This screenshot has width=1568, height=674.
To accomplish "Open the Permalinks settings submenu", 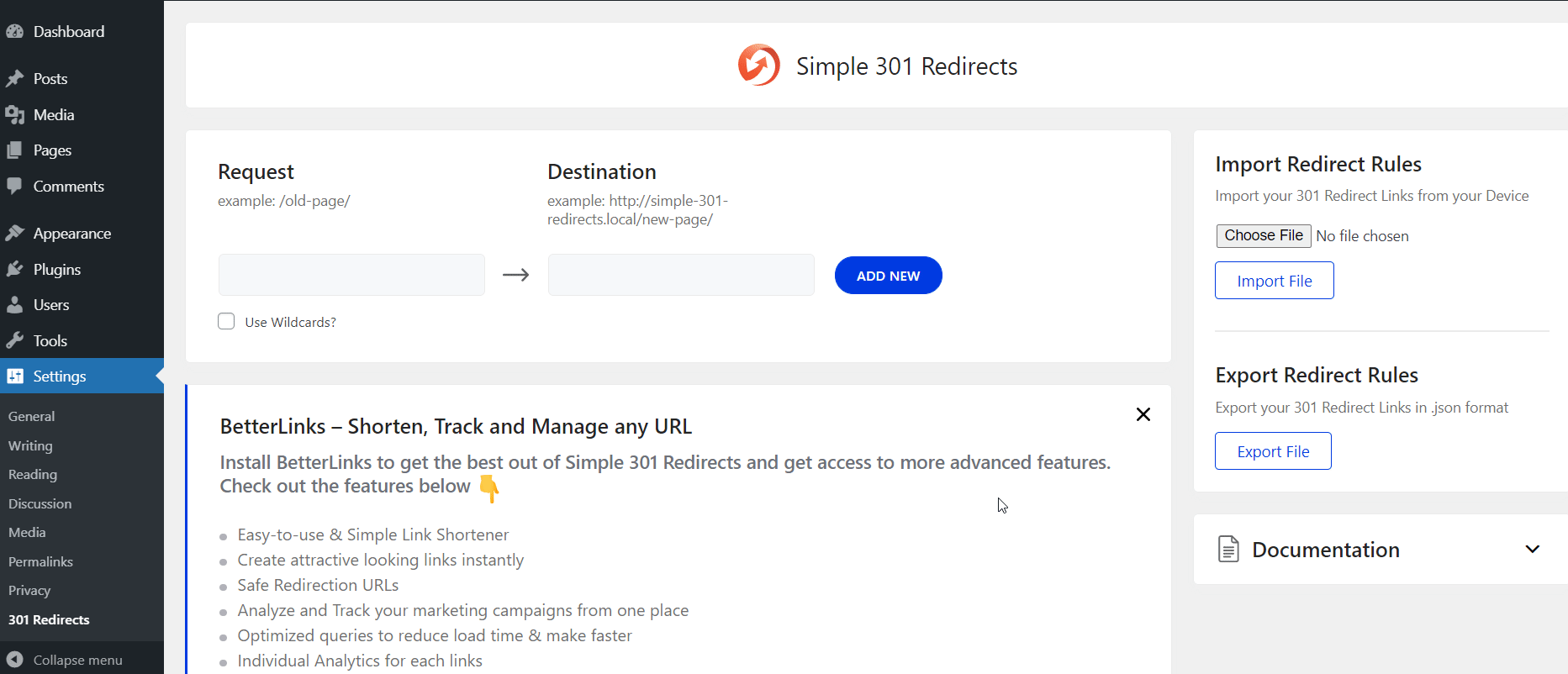I will coord(40,561).
